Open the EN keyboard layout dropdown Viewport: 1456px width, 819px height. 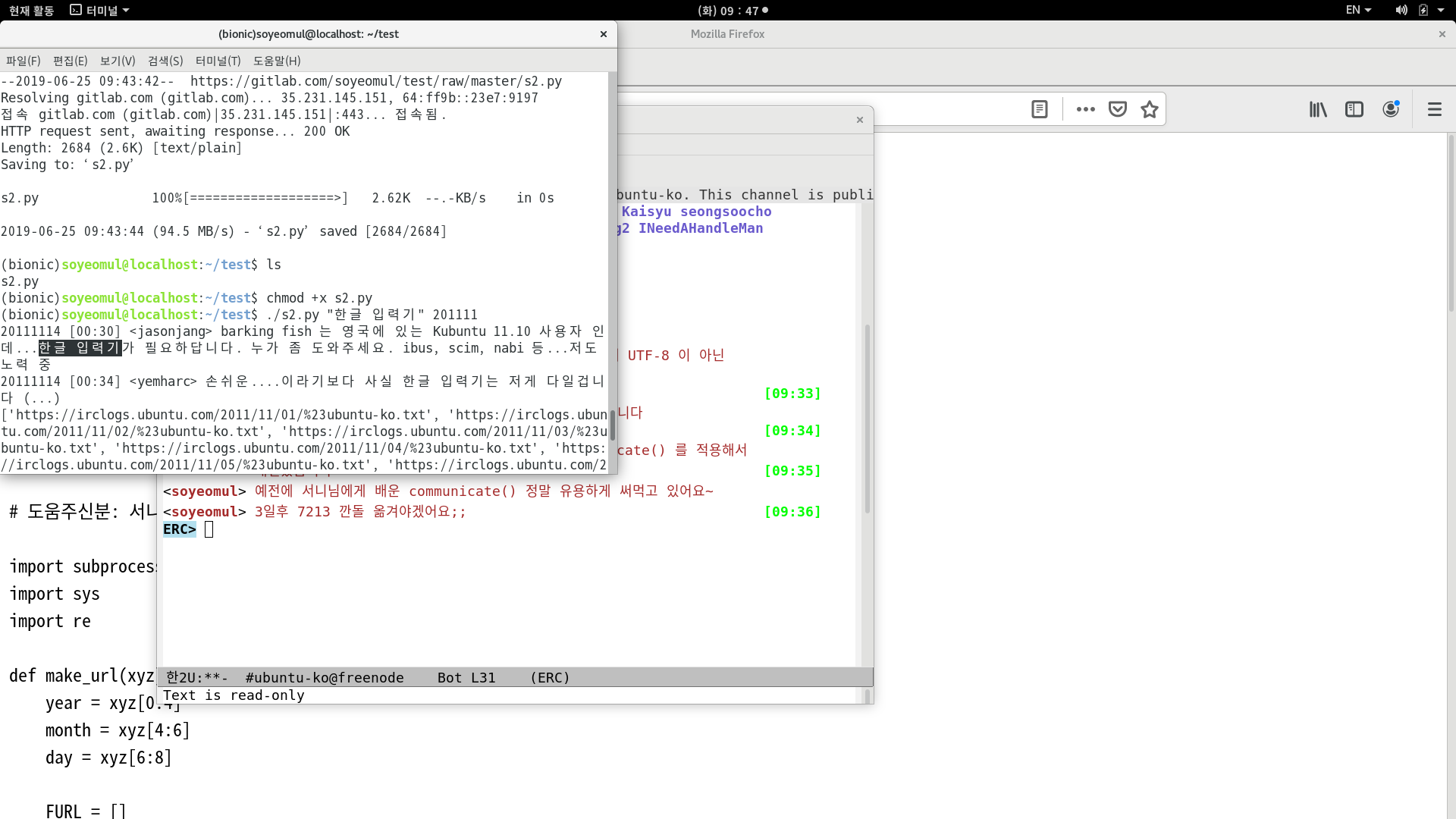pyautogui.click(x=1357, y=10)
